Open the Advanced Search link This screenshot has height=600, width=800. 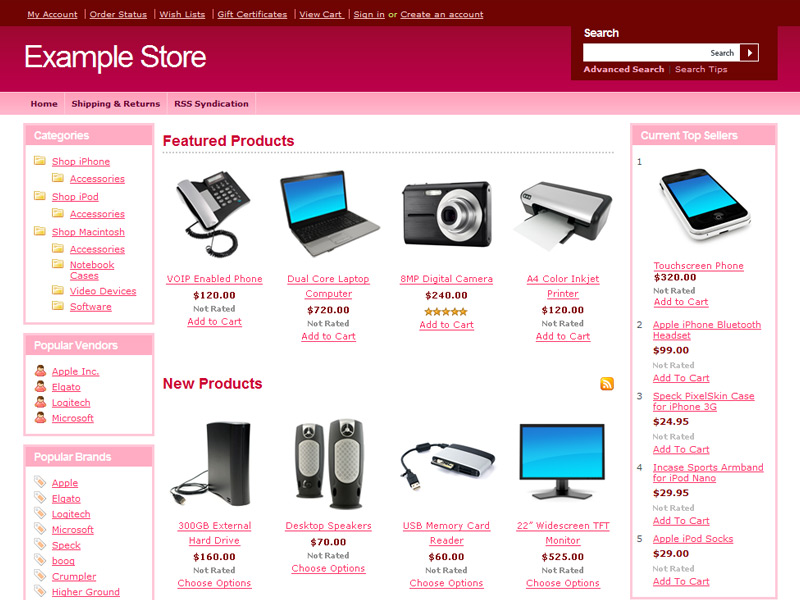click(623, 69)
